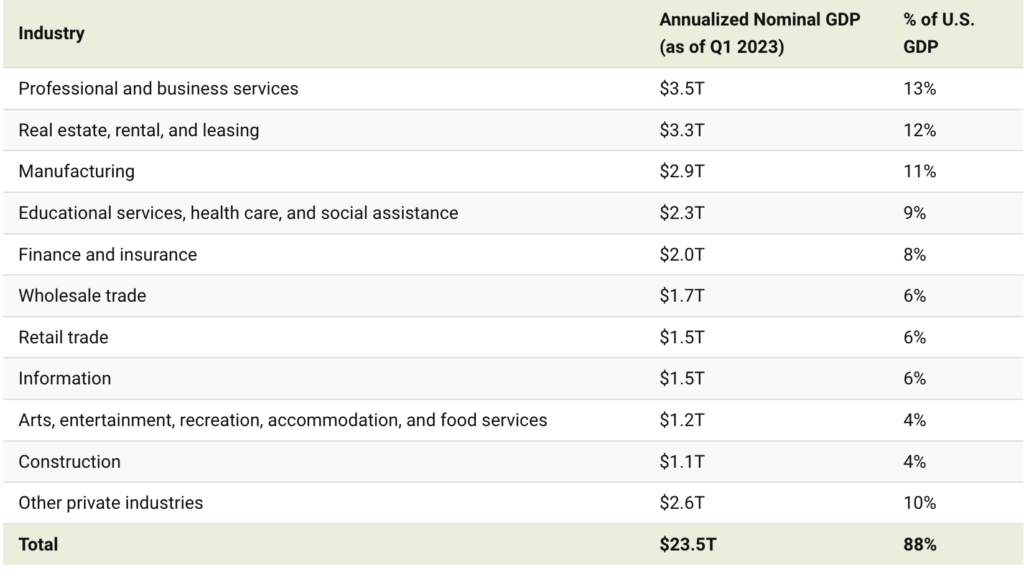Click the $2.6T Other private industries value
Viewport: 1024px width, 576px height.
click(682, 503)
